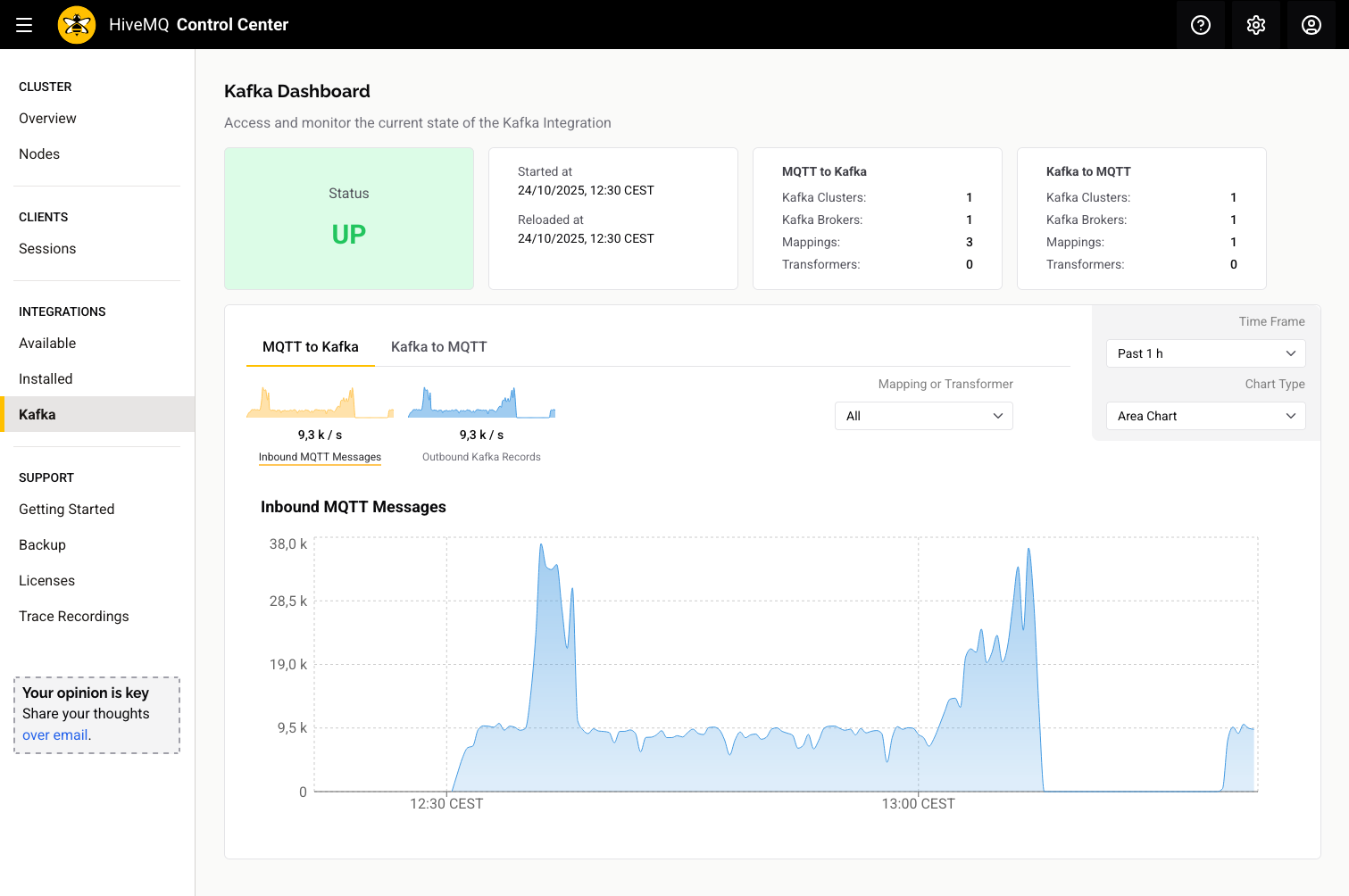Click the HiveMQ bee logo
Image resolution: width=1349 pixels, height=896 pixels.
(x=77, y=25)
